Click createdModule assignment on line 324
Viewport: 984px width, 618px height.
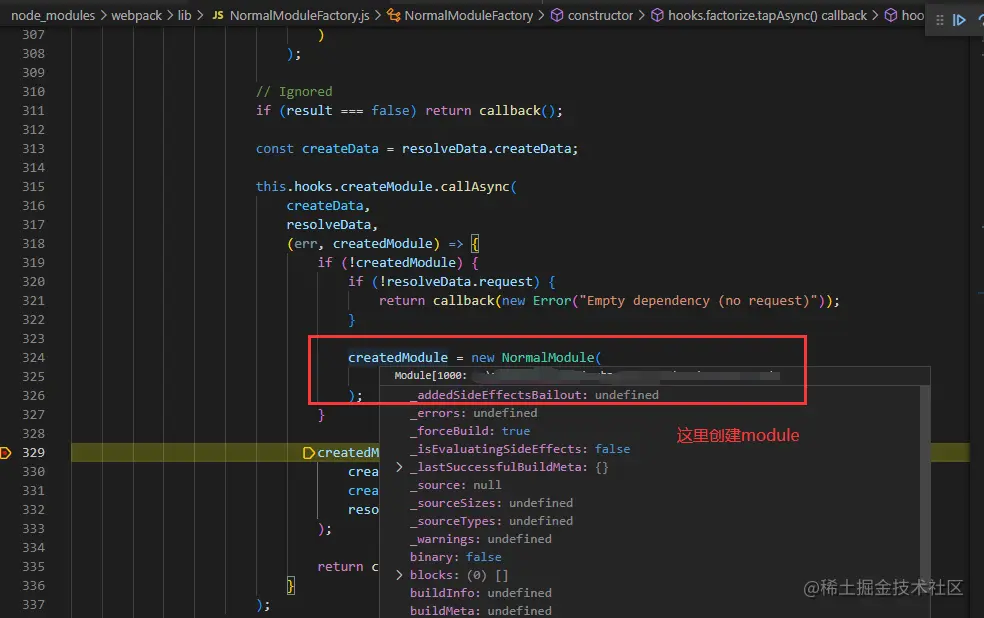[x=398, y=358]
